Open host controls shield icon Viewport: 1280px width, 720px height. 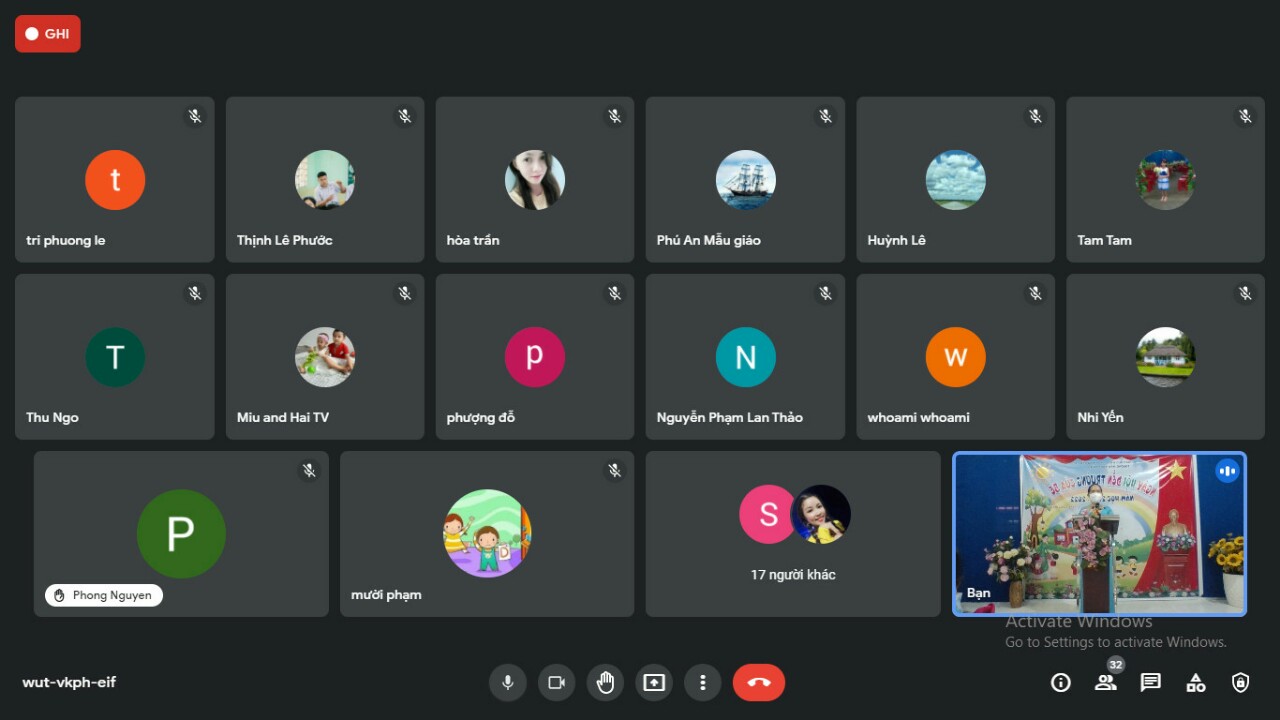coord(1241,683)
